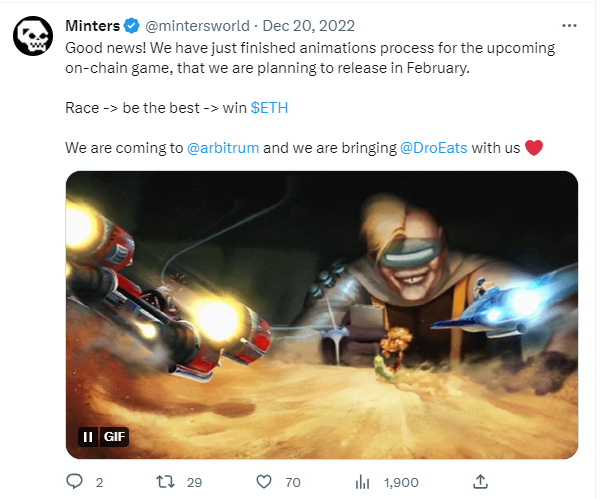The height and width of the screenshot is (499, 614).
Task: Open the @DroEats mention link
Action: pyautogui.click(x=433, y=148)
